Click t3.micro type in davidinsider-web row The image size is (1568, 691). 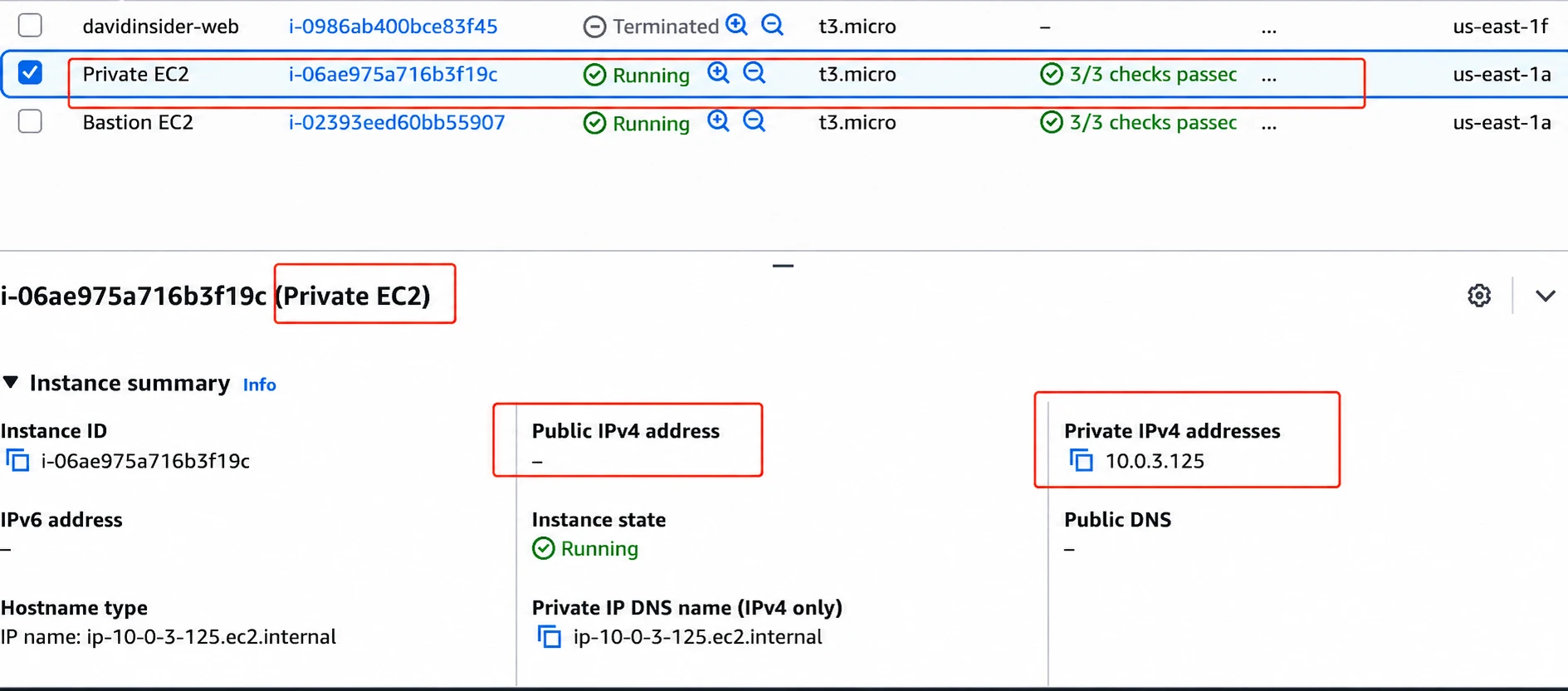(857, 27)
